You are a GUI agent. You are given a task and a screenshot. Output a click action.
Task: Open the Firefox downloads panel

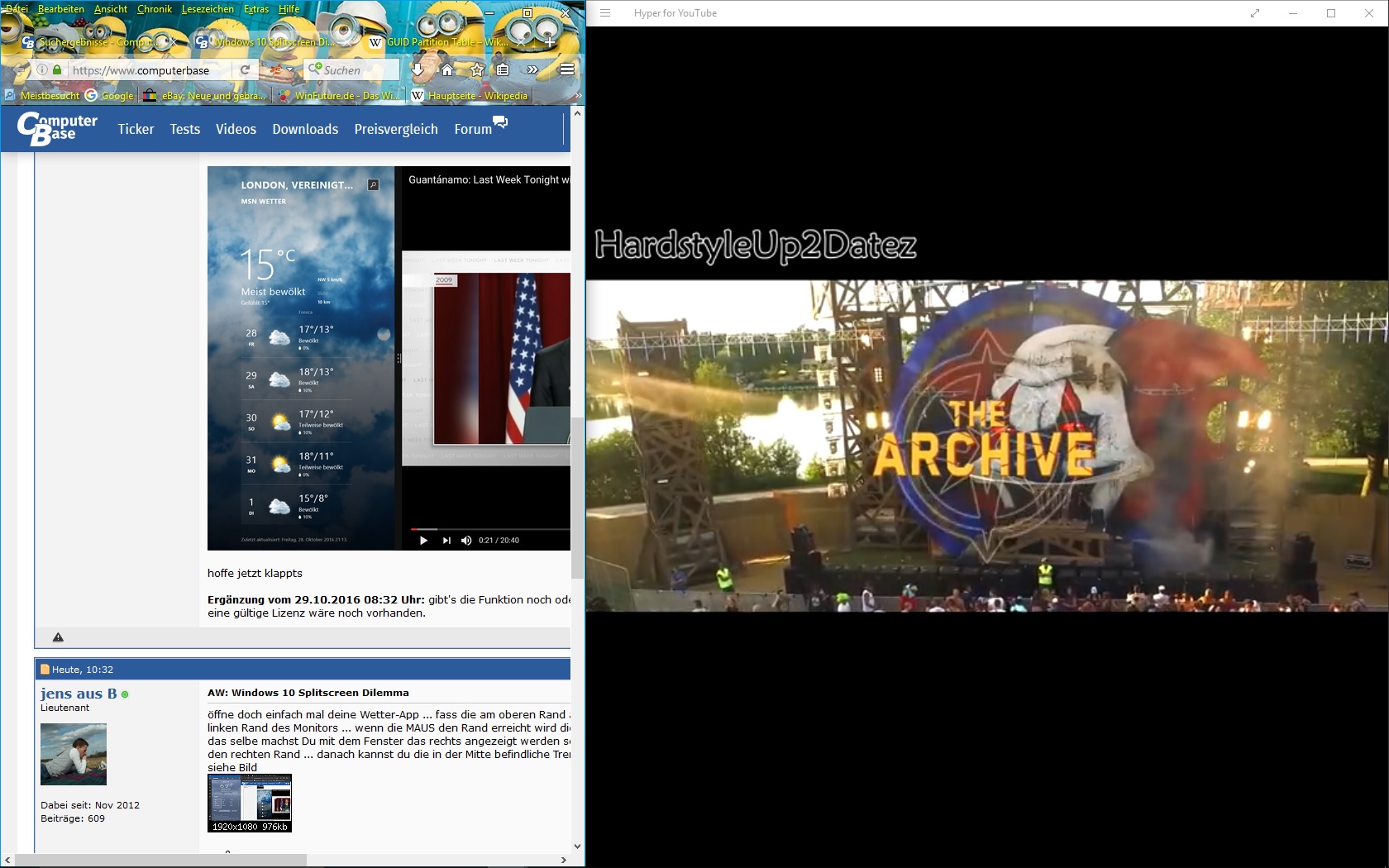(x=418, y=70)
